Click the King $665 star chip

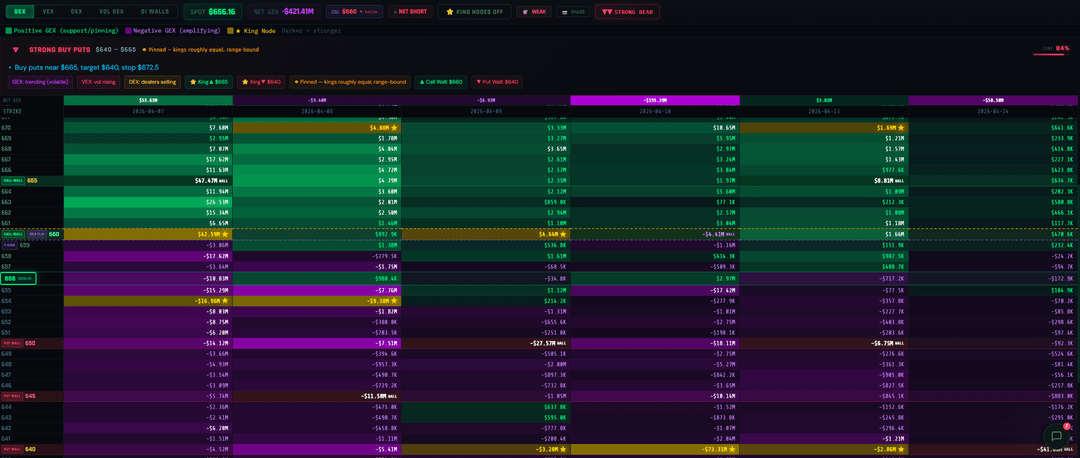point(211,82)
